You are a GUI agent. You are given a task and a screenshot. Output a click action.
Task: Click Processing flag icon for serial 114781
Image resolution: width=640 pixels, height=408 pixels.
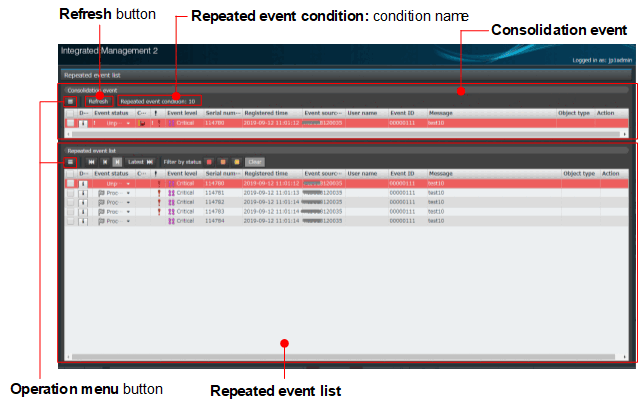point(101,193)
